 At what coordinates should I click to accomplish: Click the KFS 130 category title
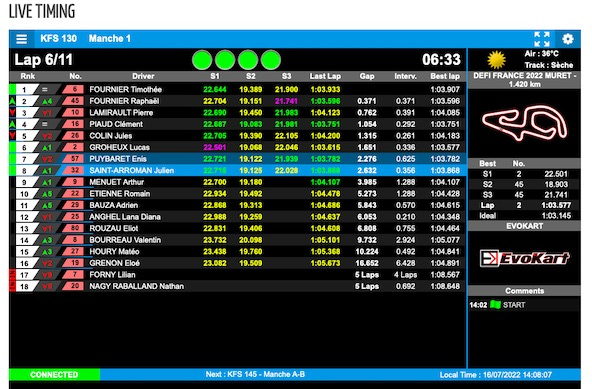click(x=59, y=39)
